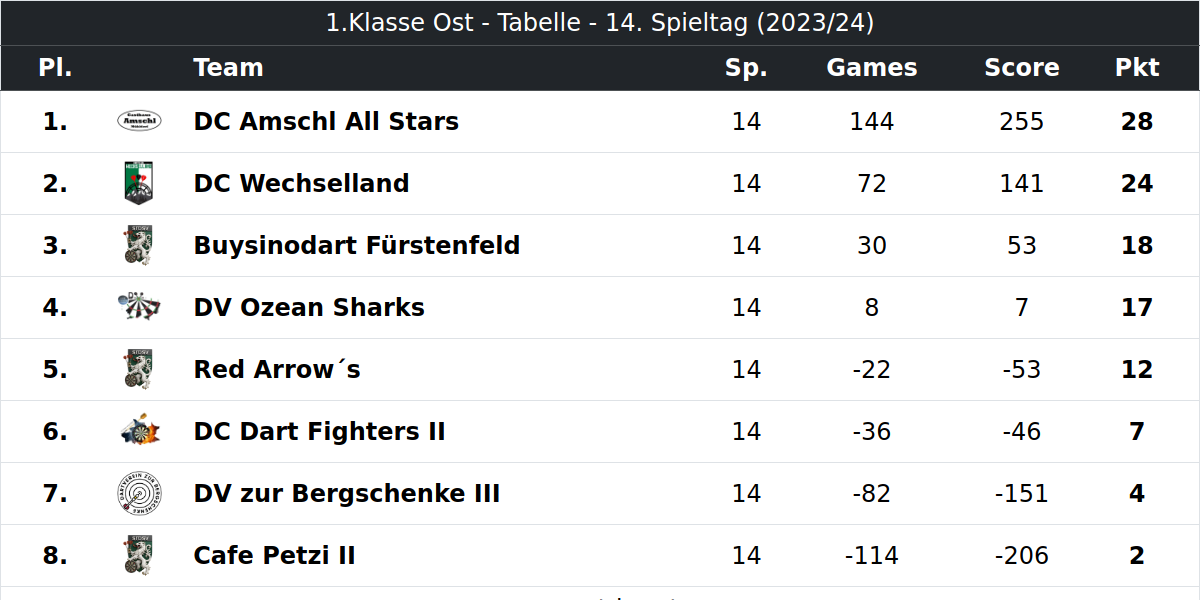Click the DC Wechselland team logo

tap(139, 183)
